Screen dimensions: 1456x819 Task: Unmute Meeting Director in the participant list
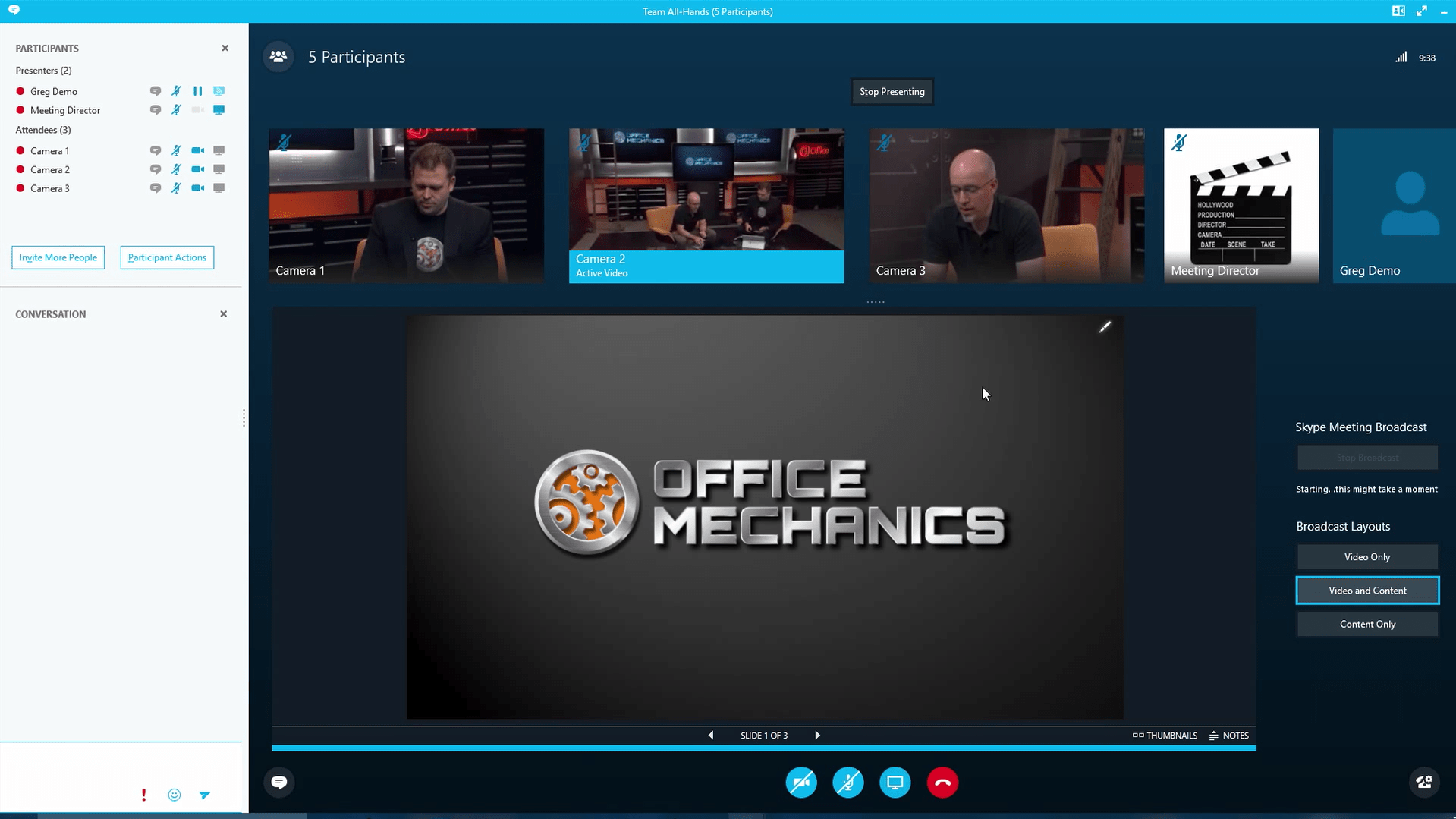click(176, 110)
